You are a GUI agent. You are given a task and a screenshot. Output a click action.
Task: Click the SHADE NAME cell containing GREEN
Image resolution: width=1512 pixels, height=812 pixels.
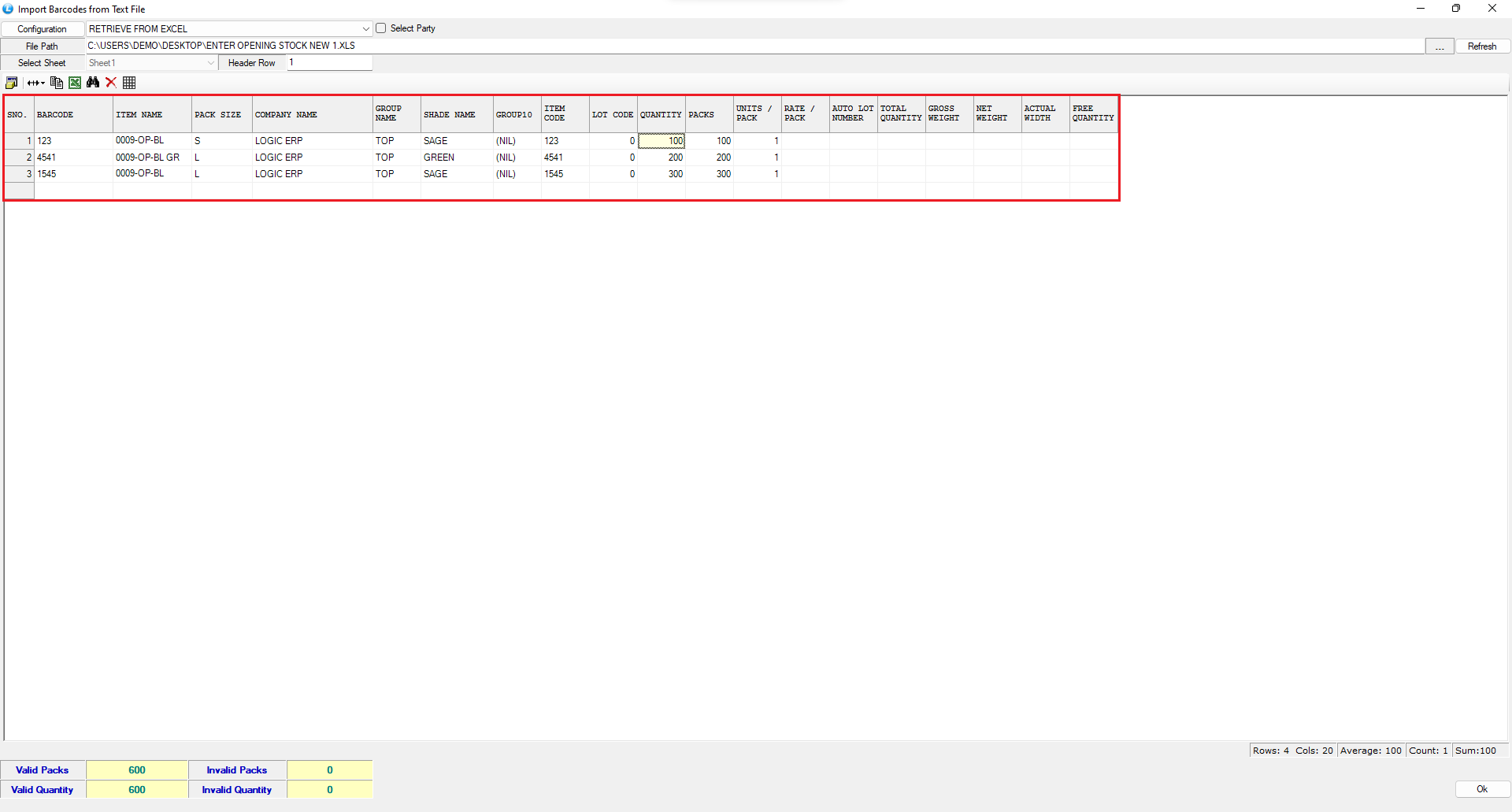[456, 158]
